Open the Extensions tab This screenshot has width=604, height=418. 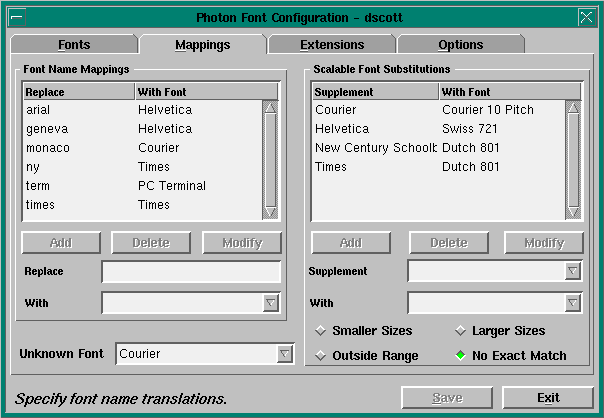click(332, 45)
